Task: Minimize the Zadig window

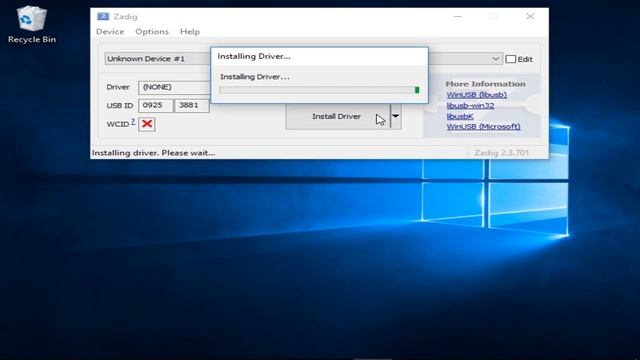Action: [458, 16]
